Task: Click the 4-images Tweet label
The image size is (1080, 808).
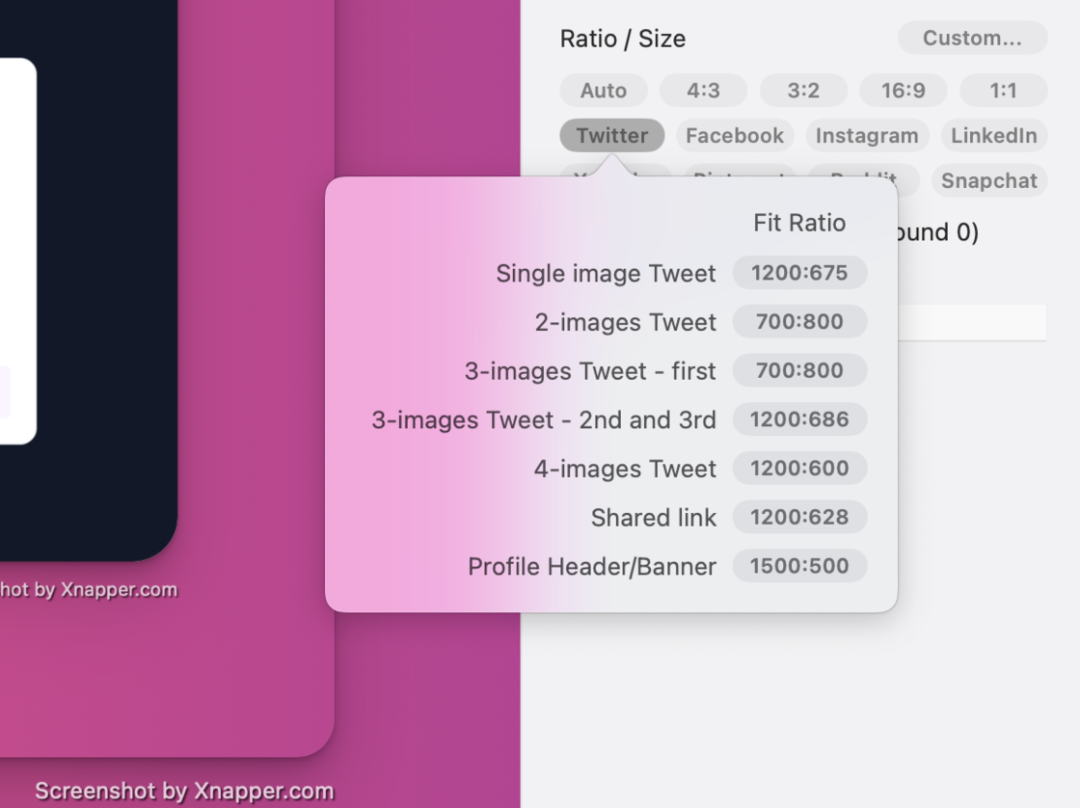Action: pos(625,469)
